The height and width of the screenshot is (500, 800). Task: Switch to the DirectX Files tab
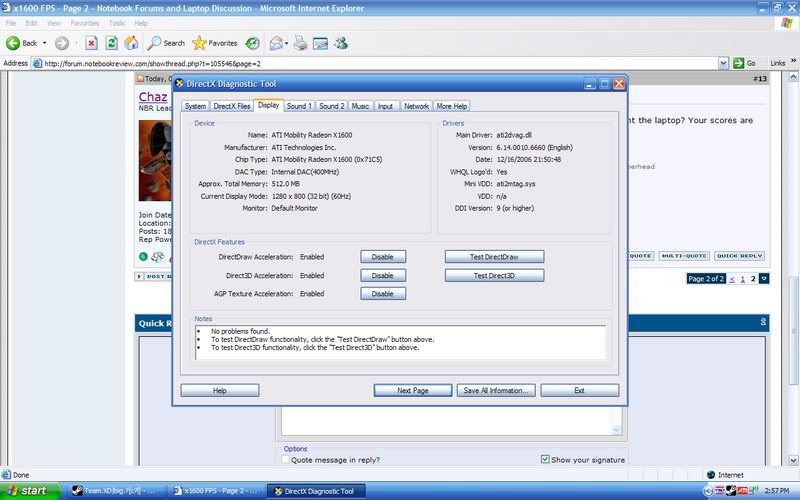point(232,106)
